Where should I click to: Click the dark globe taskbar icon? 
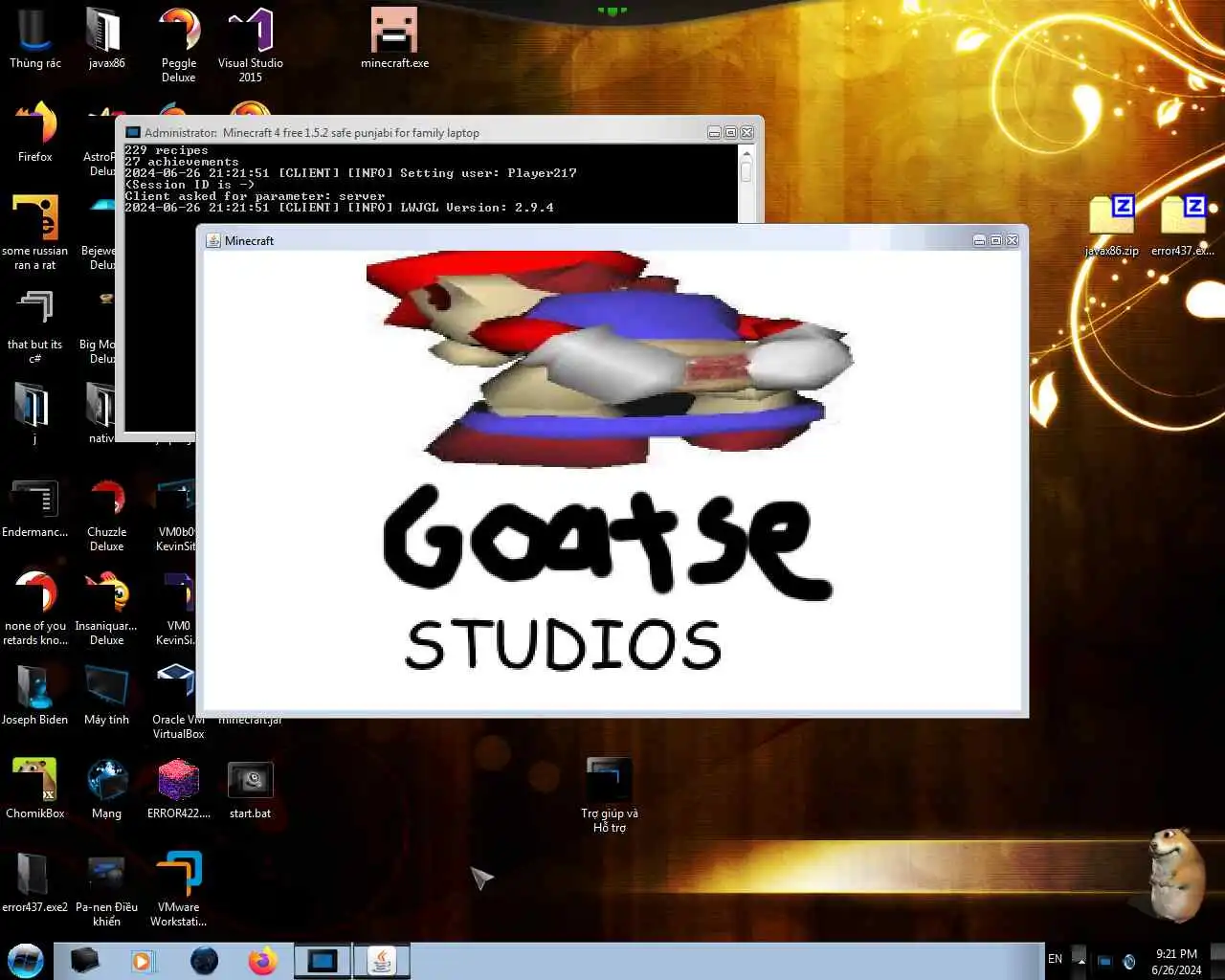pos(204,960)
